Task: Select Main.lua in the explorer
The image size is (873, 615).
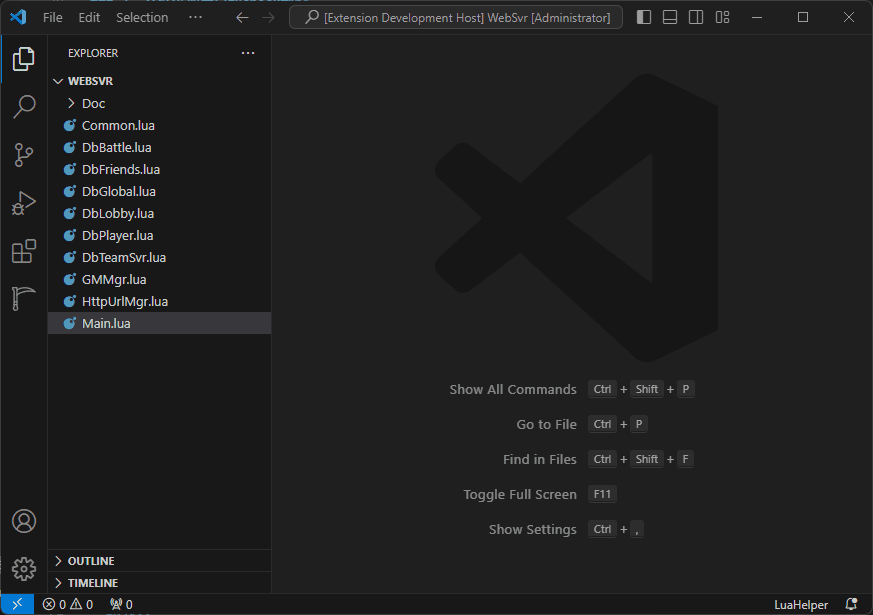Action: tap(159, 323)
